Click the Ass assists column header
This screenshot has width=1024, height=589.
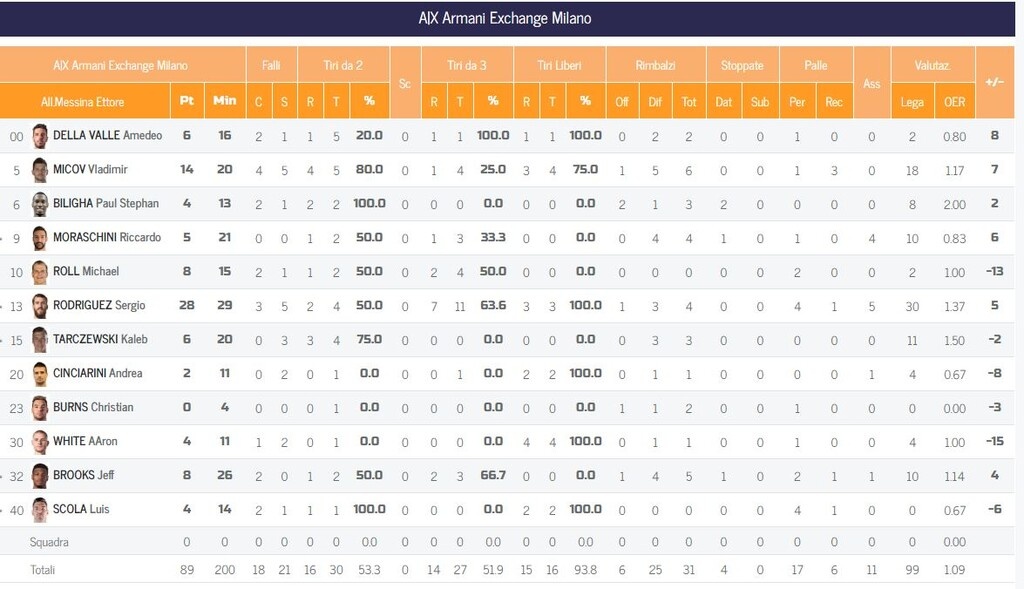(872, 83)
